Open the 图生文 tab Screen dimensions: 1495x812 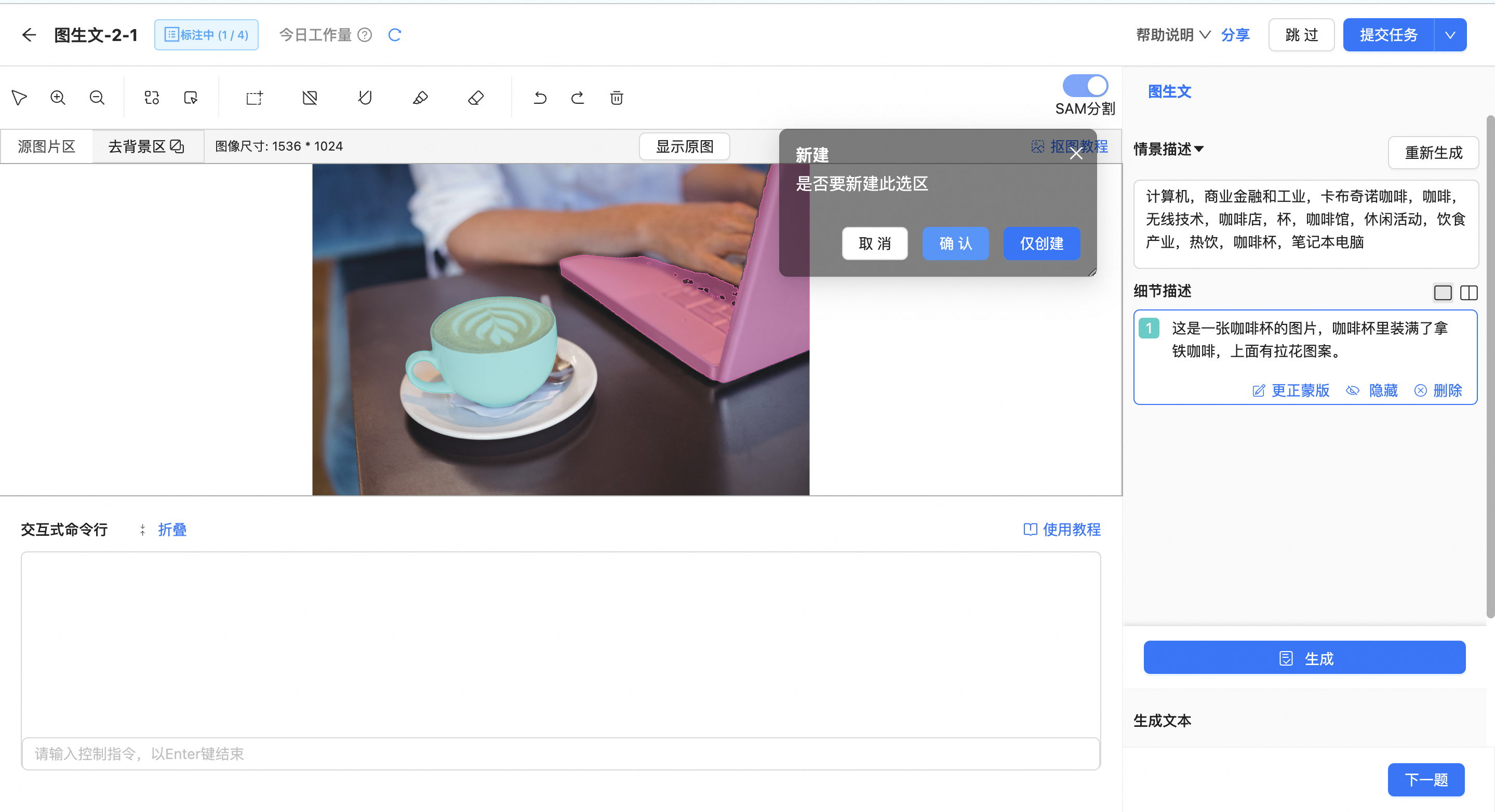pos(1169,91)
